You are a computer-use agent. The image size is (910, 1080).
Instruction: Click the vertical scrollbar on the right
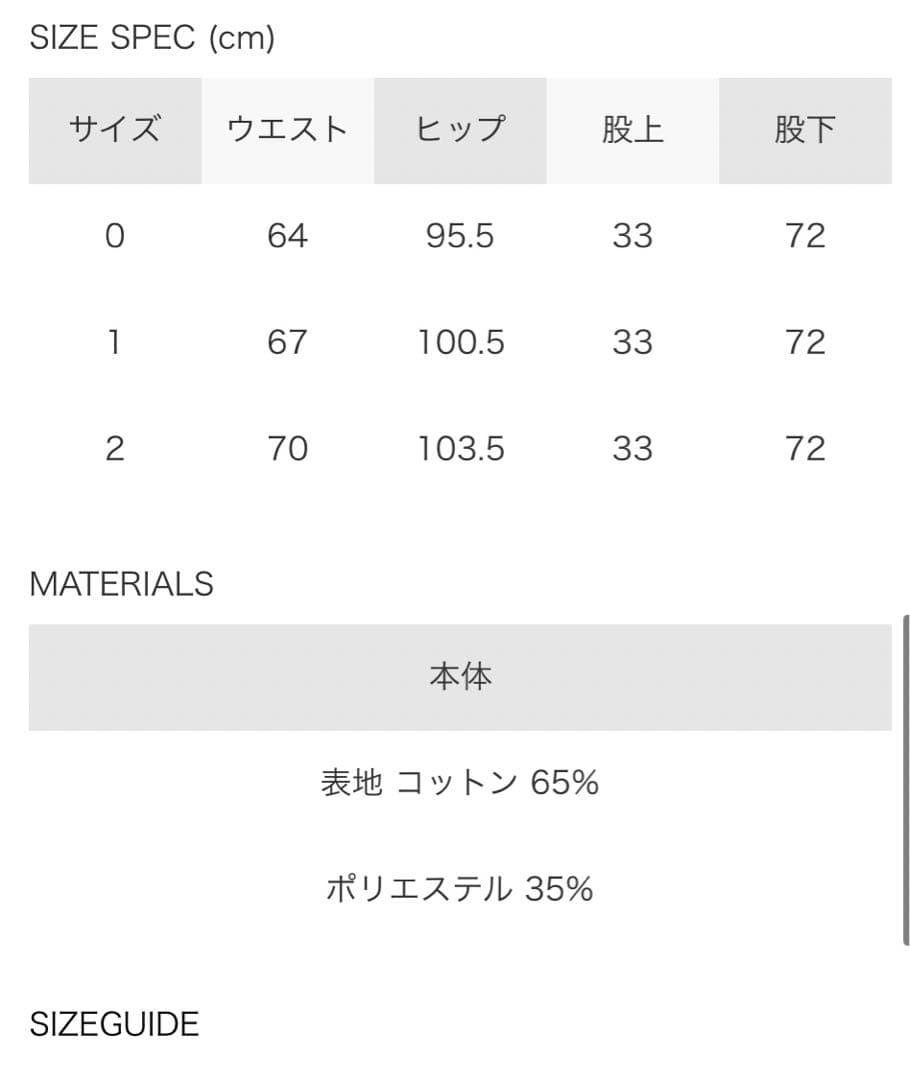click(x=905, y=780)
